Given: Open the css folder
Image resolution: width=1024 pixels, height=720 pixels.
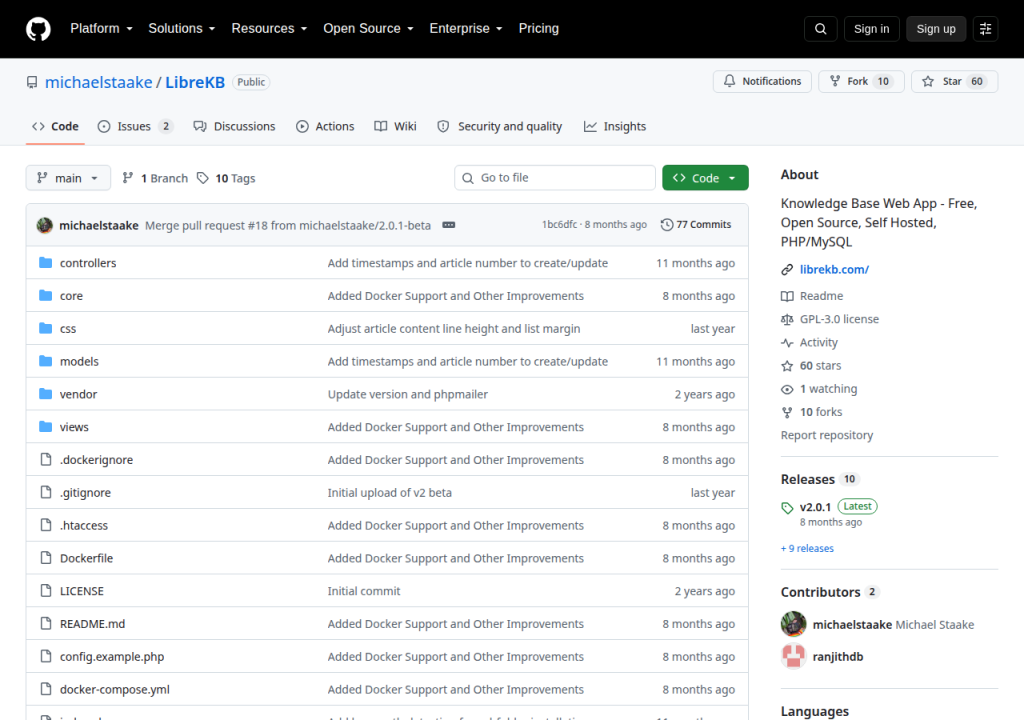Looking at the screenshot, I should coord(68,329).
